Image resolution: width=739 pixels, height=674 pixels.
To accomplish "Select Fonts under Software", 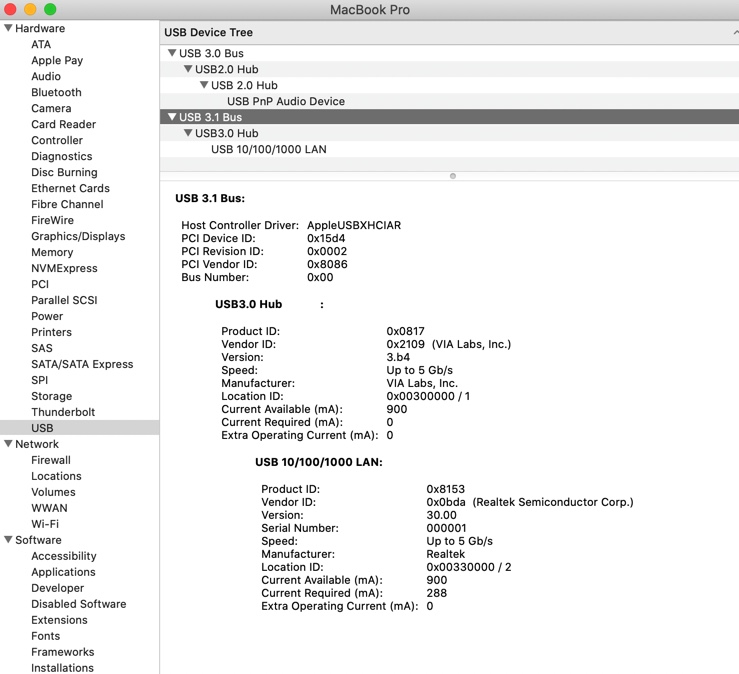I will click(45, 636).
